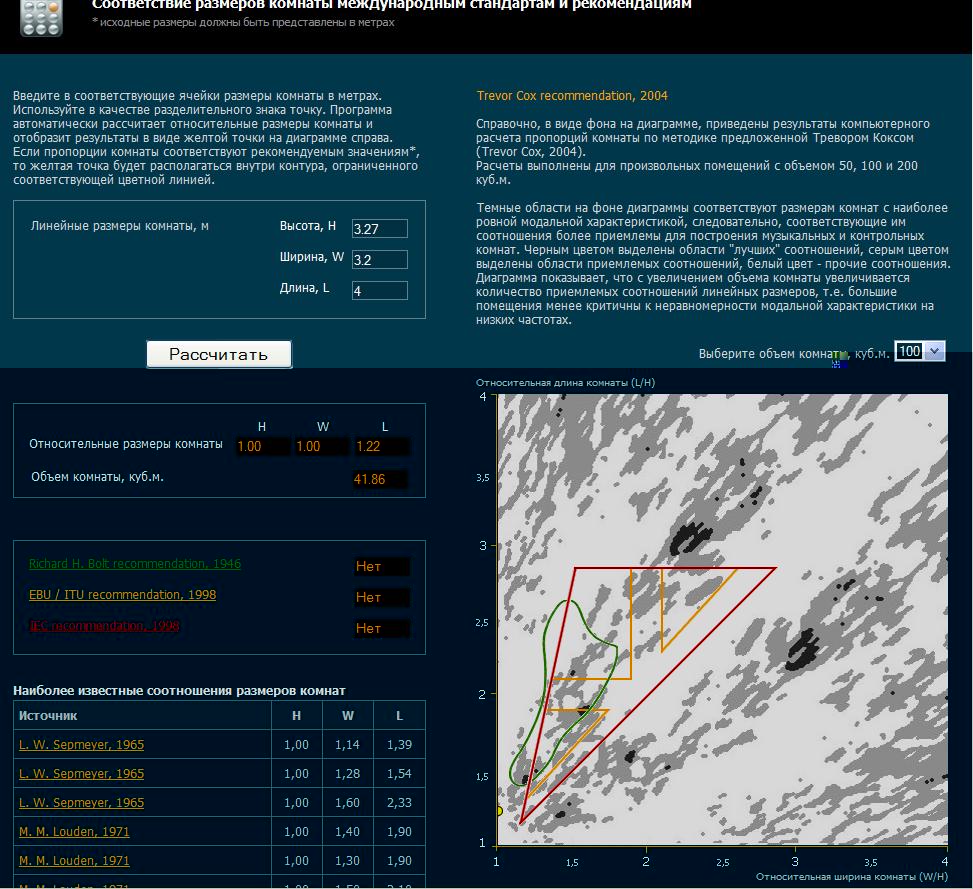Image resolution: width=973 pixels, height=889 pixels.
Task: Open the room volume dropdown showing 100
Action: [x=919, y=351]
